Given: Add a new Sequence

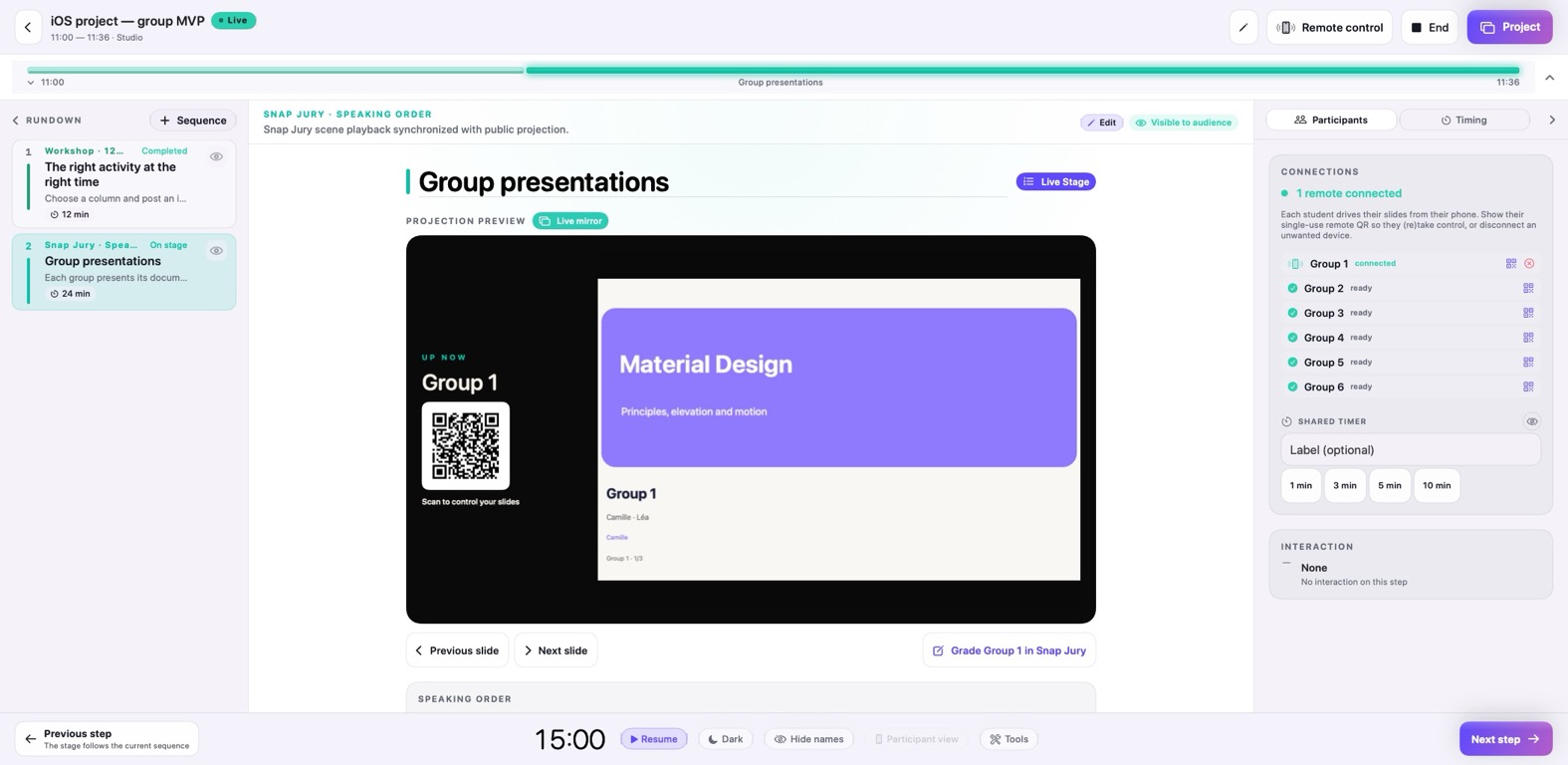Looking at the screenshot, I should (193, 121).
